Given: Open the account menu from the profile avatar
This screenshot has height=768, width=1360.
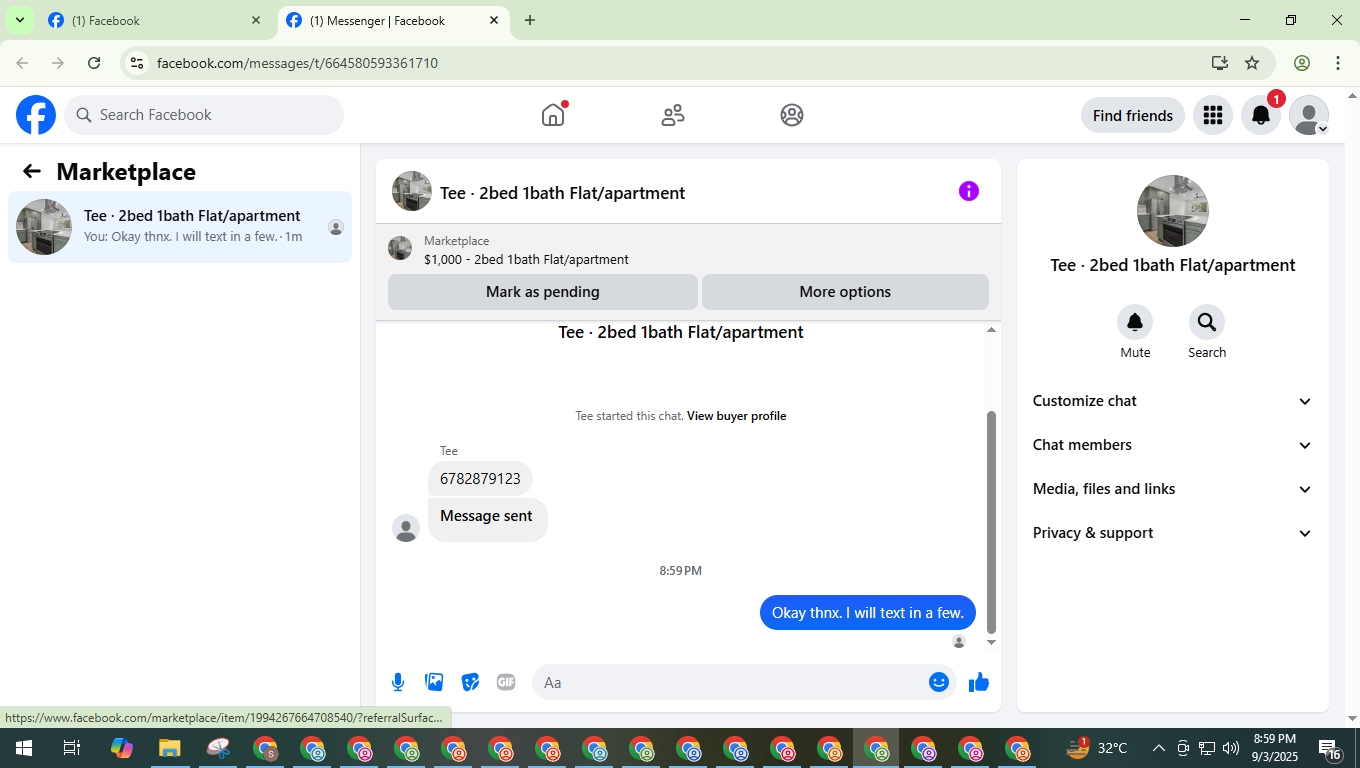Looking at the screenshot, I should [1309, 115].
